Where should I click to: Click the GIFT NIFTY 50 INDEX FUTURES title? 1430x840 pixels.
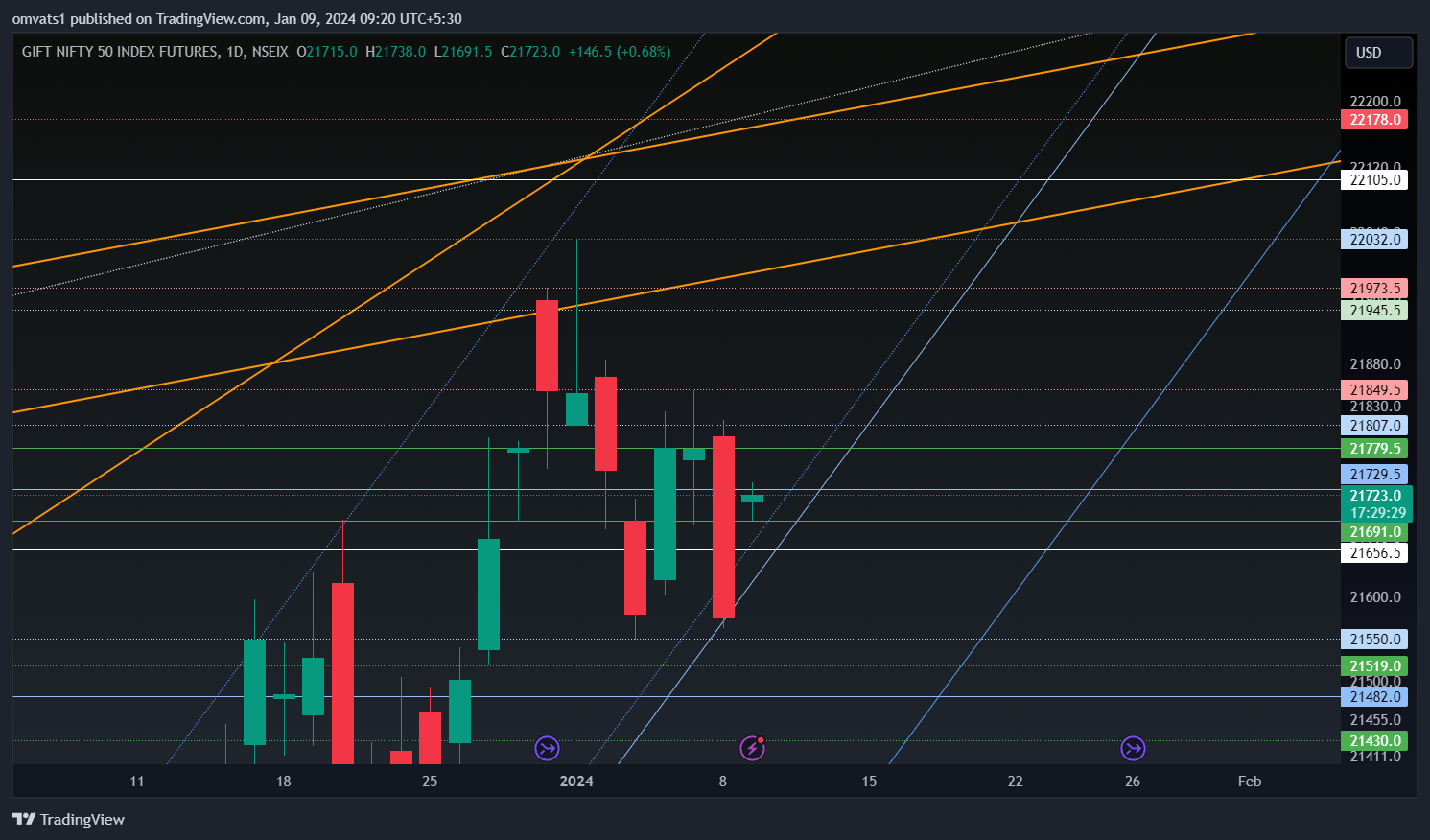120,52
